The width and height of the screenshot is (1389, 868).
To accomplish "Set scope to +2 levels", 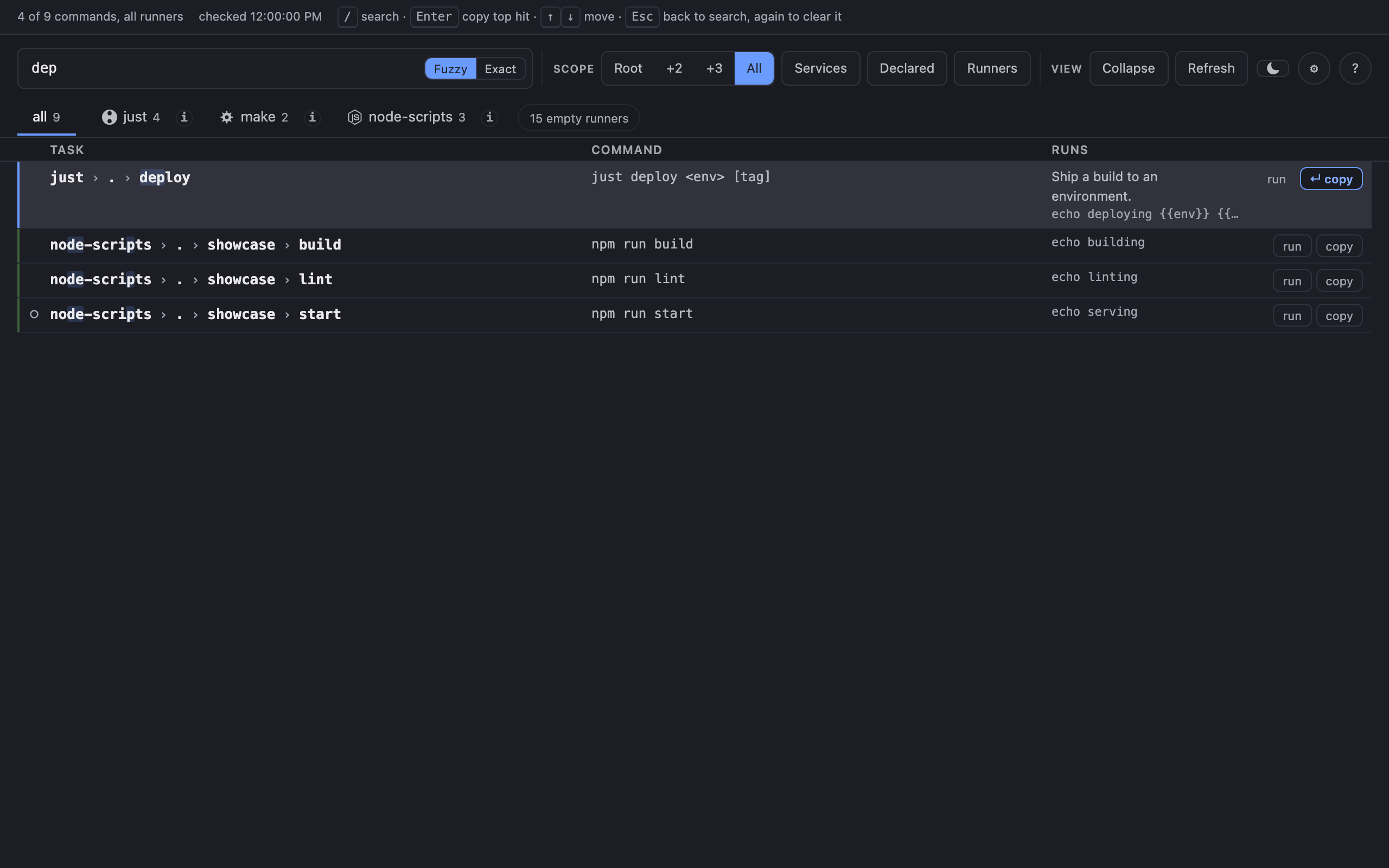I will [674, 68].
